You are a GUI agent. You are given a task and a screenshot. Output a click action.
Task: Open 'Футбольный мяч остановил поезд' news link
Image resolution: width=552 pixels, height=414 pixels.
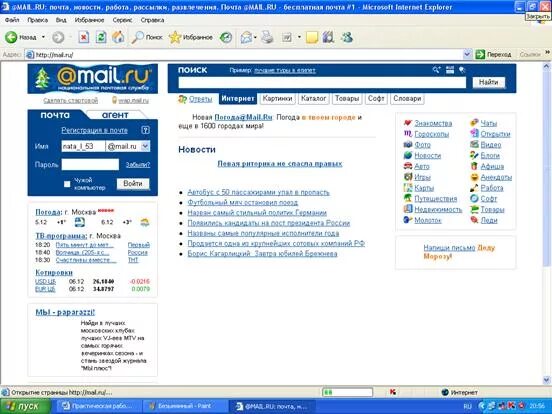(x=243, y=202)
